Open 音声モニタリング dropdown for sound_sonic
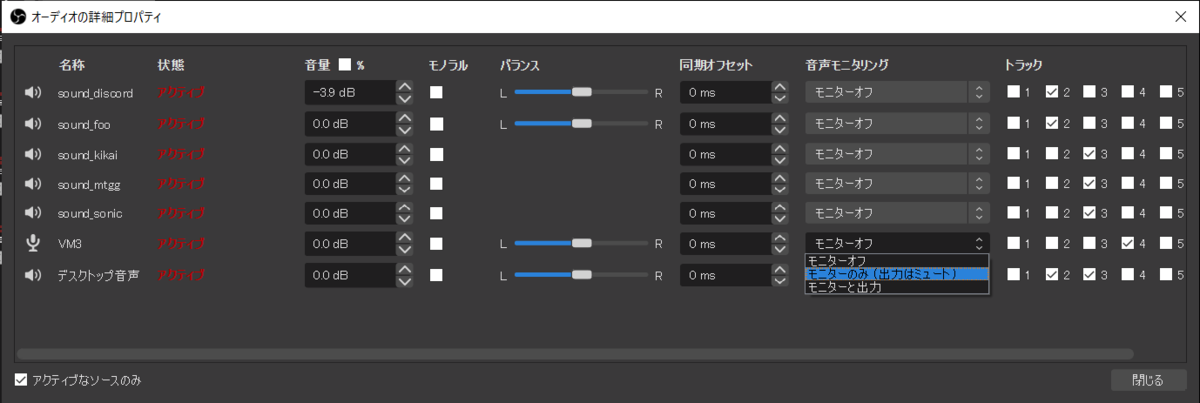This screenshot has height=403, width=1200. pos(898,214)
